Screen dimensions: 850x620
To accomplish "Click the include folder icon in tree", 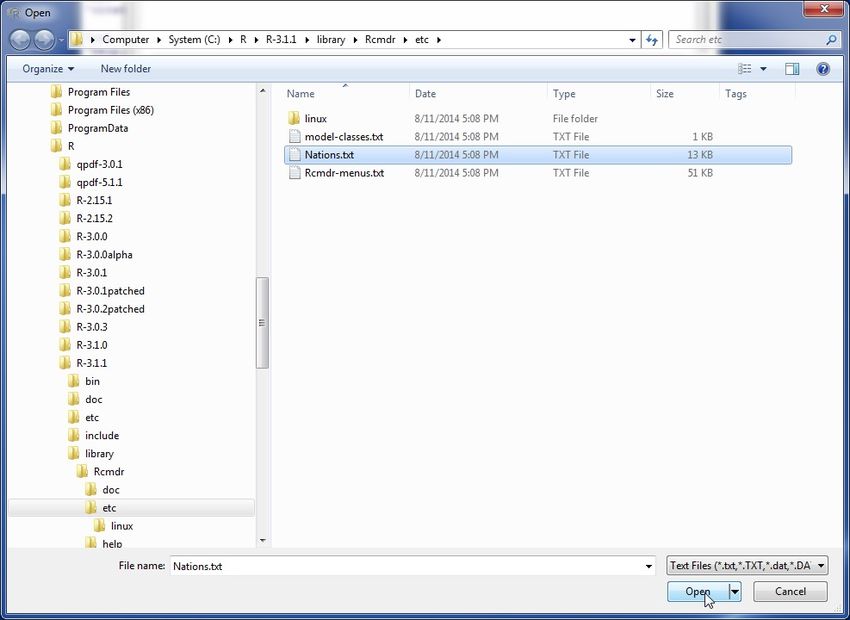I will pyautogui.click(x=74, y=435).
